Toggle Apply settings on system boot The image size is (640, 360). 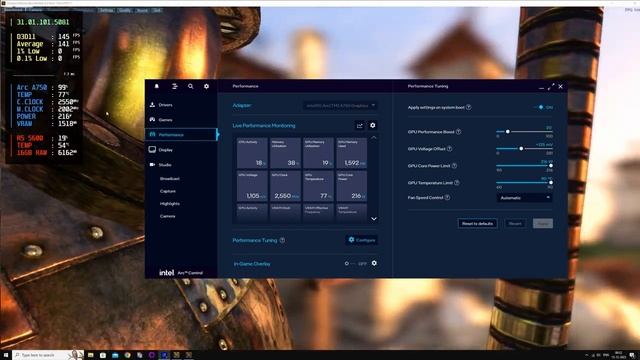point(540,107)
